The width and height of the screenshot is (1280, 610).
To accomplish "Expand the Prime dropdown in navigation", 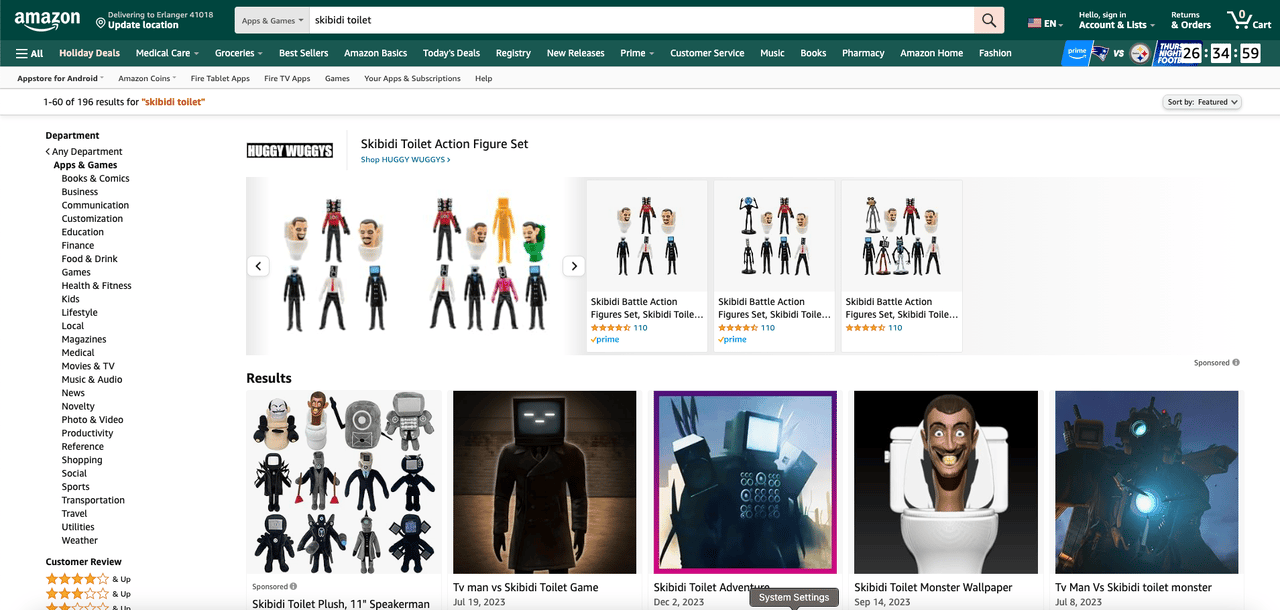I will coord(637,53).
